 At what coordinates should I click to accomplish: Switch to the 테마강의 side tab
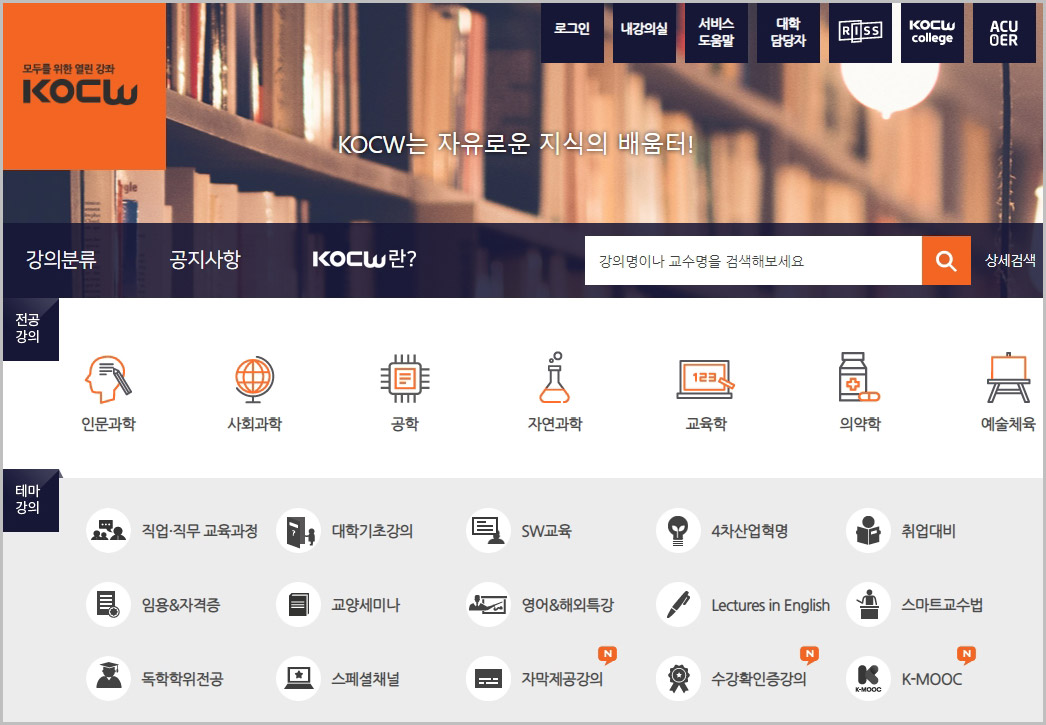tap(31, 500)
